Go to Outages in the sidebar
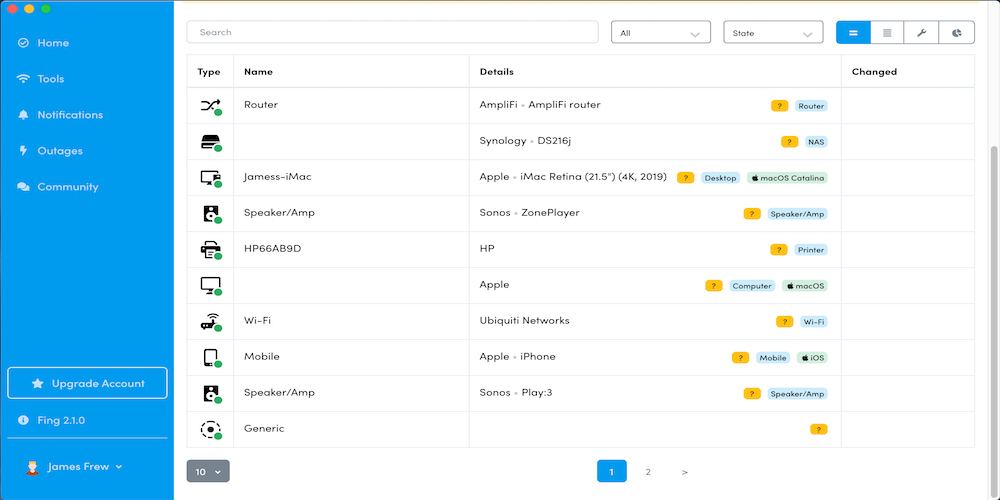This screenshot has height=500, width=1000. (59, 151)
